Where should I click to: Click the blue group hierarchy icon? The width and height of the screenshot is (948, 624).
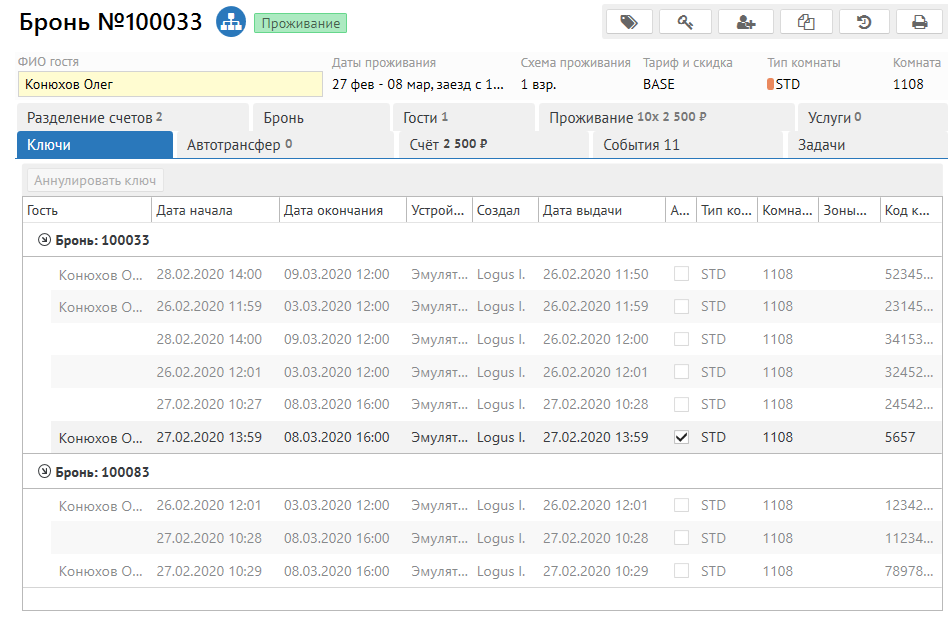(231, 22)
